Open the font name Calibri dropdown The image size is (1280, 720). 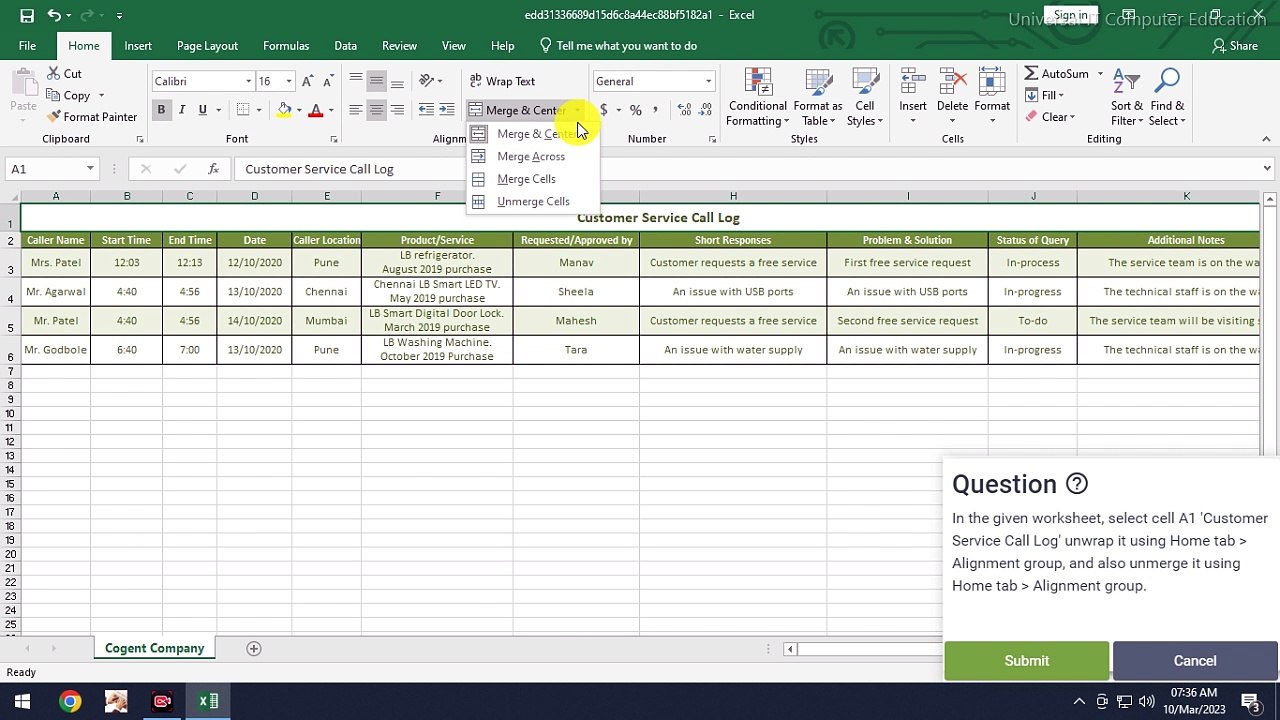(x=249, y=81)
